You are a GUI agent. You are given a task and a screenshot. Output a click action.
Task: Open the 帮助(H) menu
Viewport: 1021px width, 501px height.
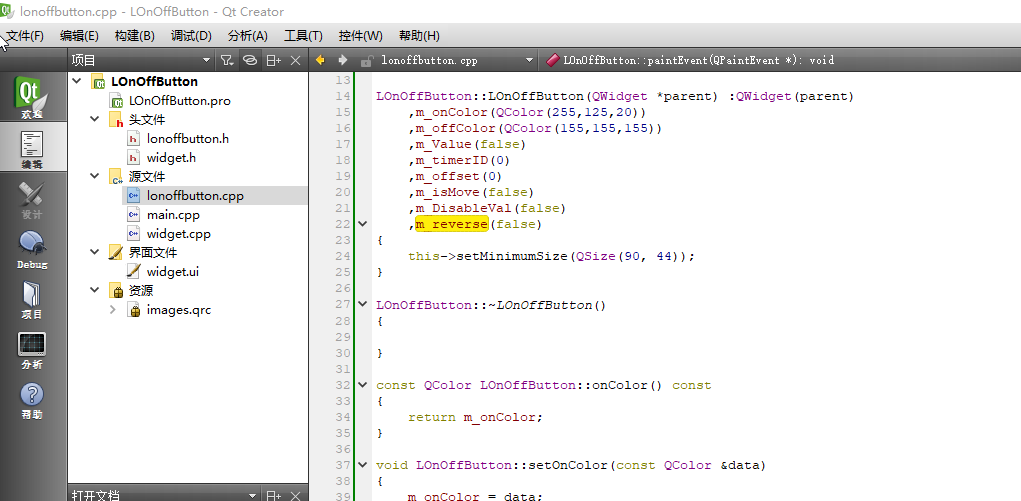tap(419, 36)
